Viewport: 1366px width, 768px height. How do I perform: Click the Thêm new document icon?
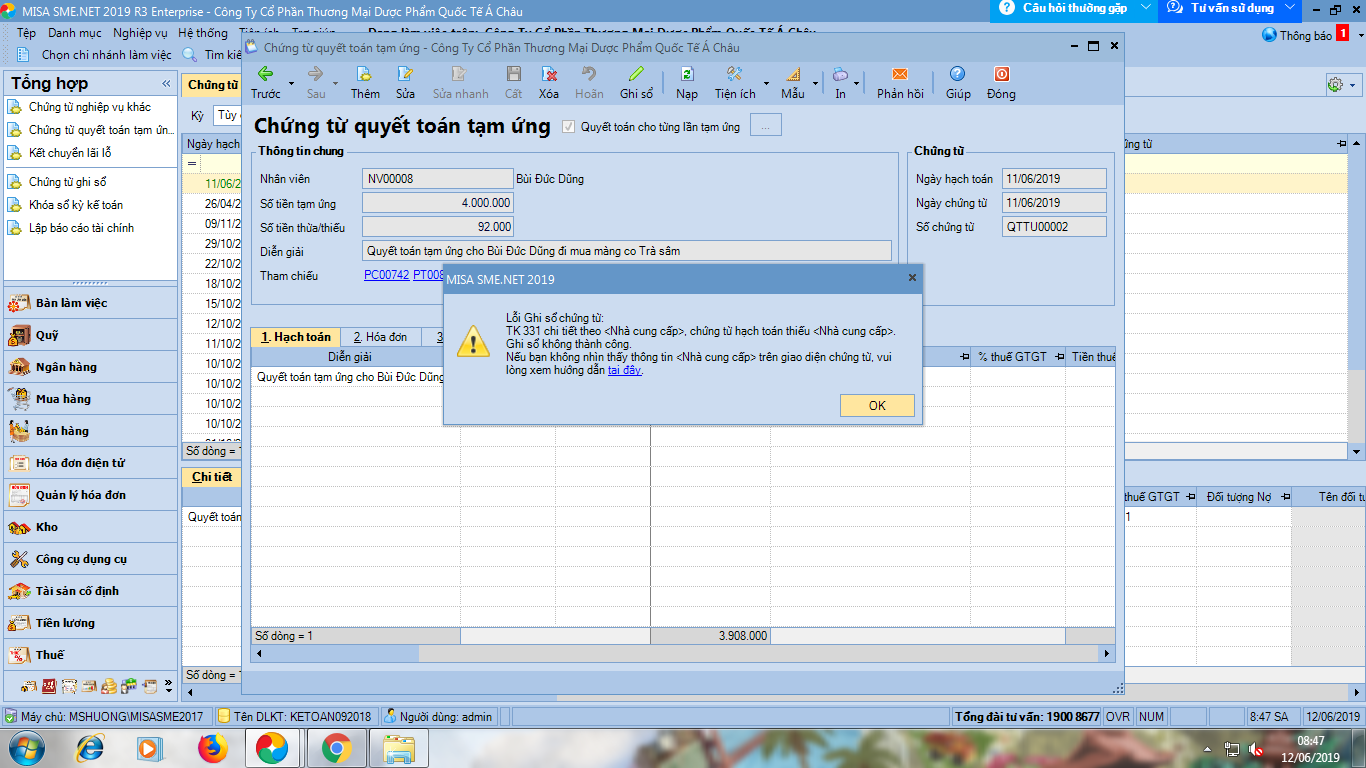tap(365, 75)
